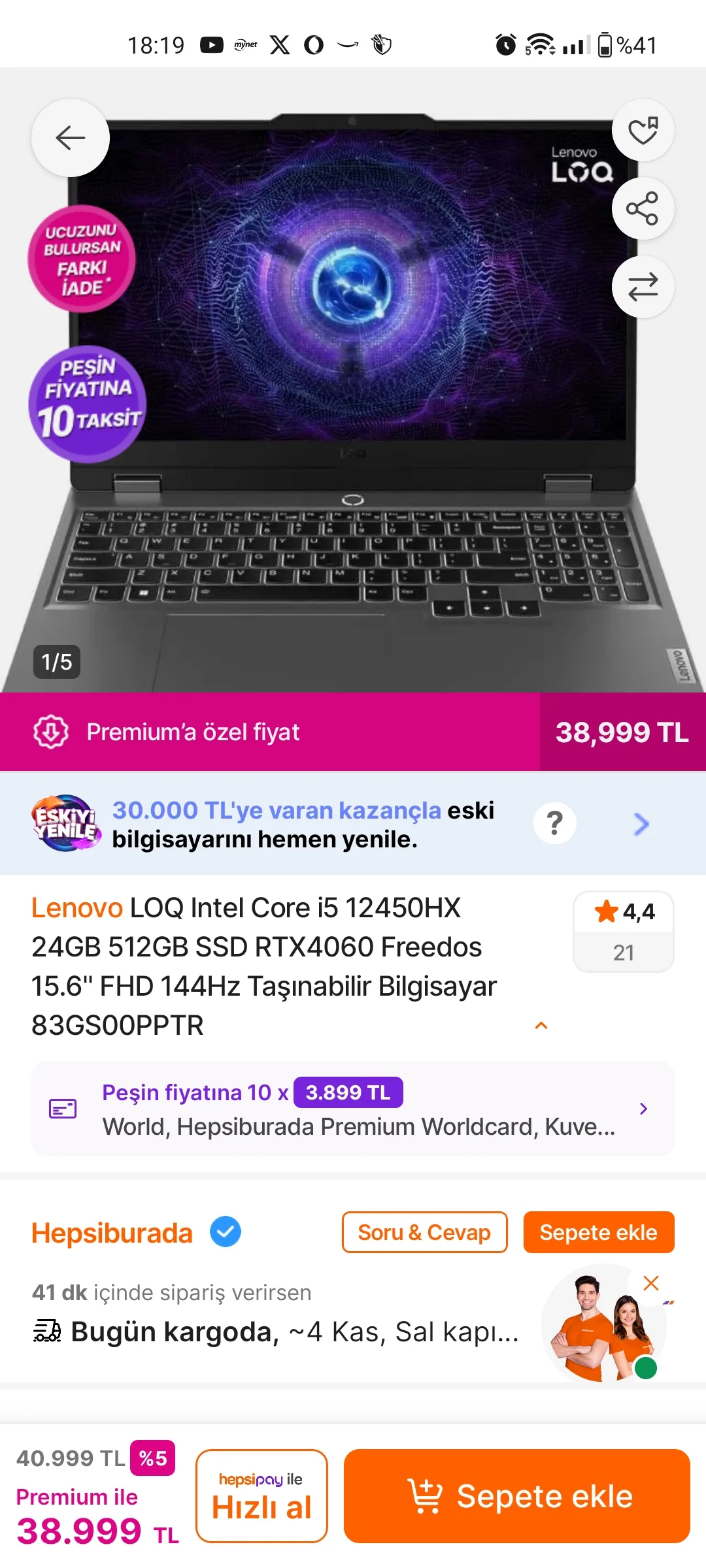Viewport: 706px width, 1568px height.
Task: Open the live support assistant avatar
Action: pos(603,1325)
